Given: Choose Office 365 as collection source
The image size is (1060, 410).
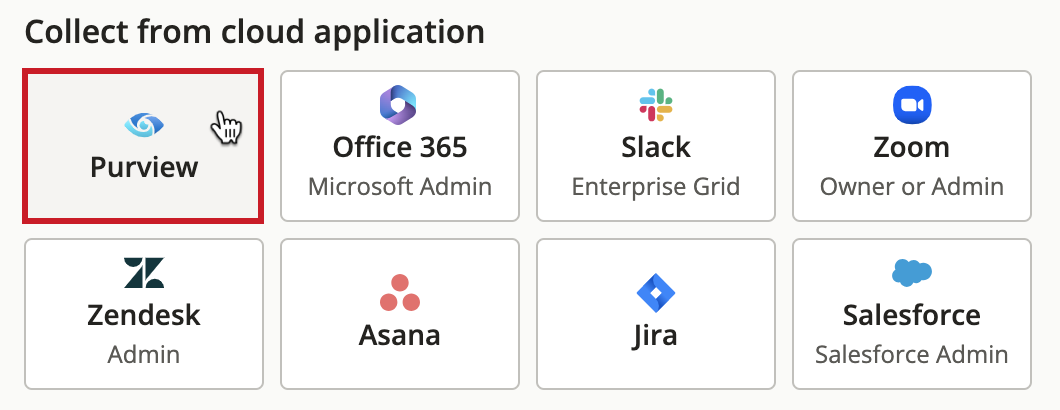Looking at the screenshot, I should [x=400, y=145].
